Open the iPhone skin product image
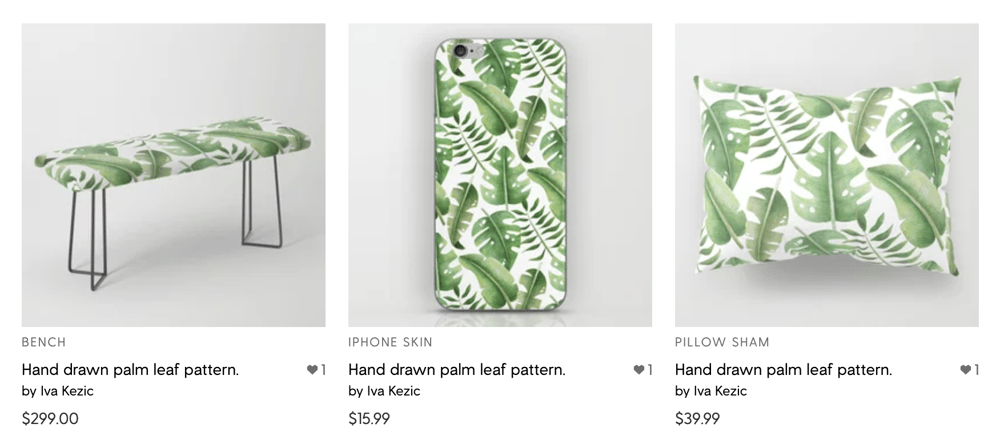The height and width of the screenshot is (444, 1000). click(500, 175)
